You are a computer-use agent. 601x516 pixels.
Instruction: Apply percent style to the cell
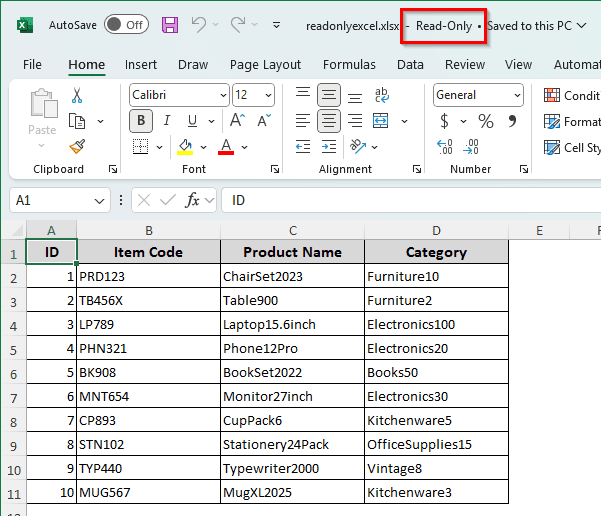(x=486, y=121)
